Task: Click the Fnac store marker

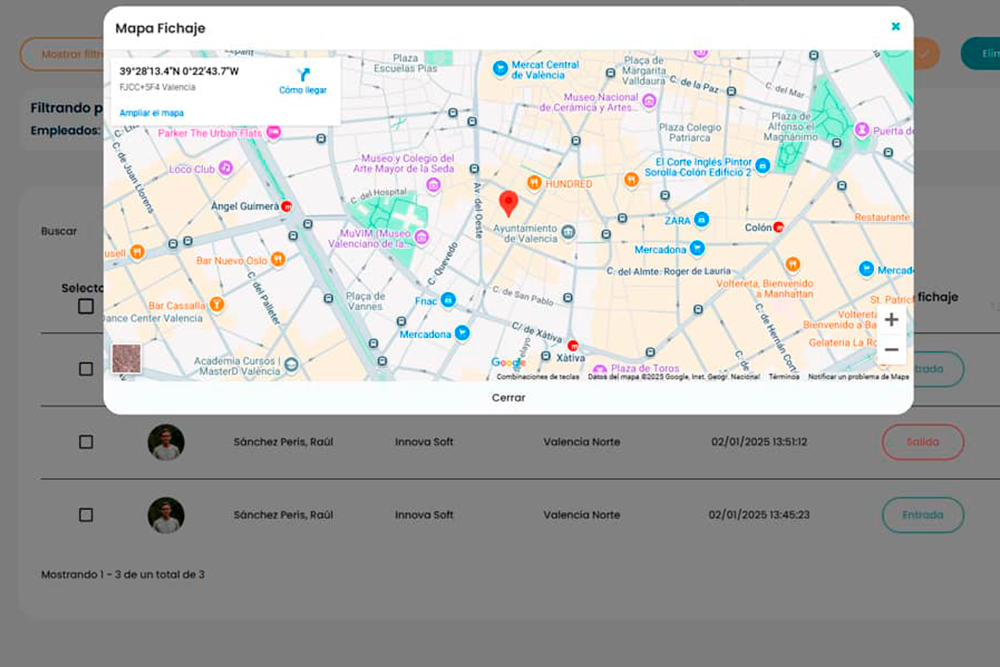Action: point(449,300)
